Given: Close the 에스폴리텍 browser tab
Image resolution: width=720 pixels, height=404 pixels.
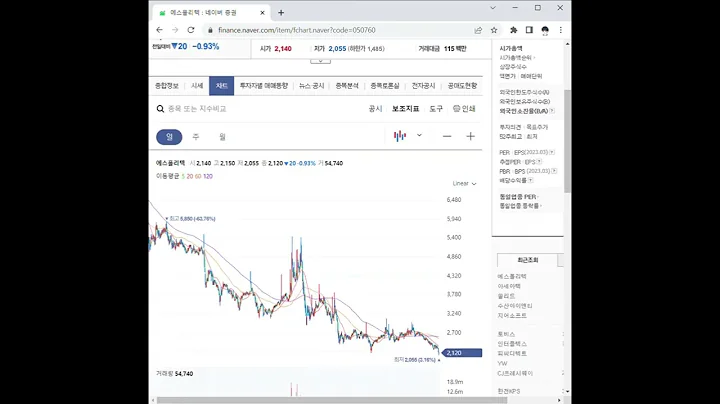Looking at the screenshot, I should 262,13.
